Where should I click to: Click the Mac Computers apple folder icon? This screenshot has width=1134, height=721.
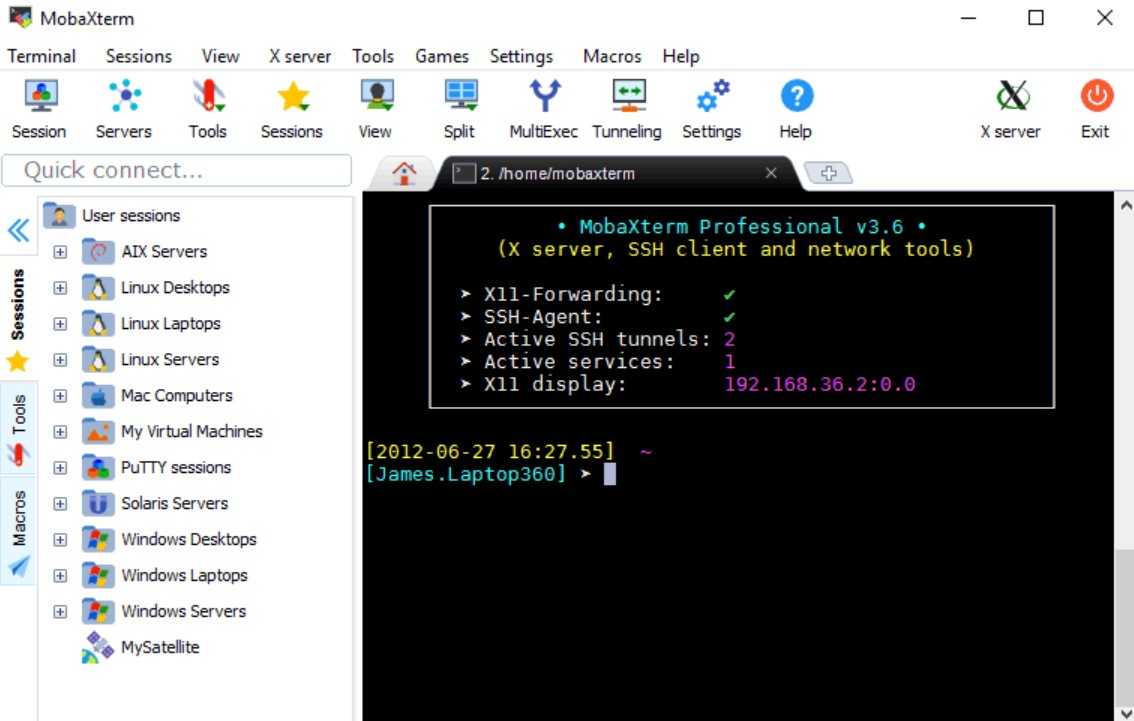98,396
